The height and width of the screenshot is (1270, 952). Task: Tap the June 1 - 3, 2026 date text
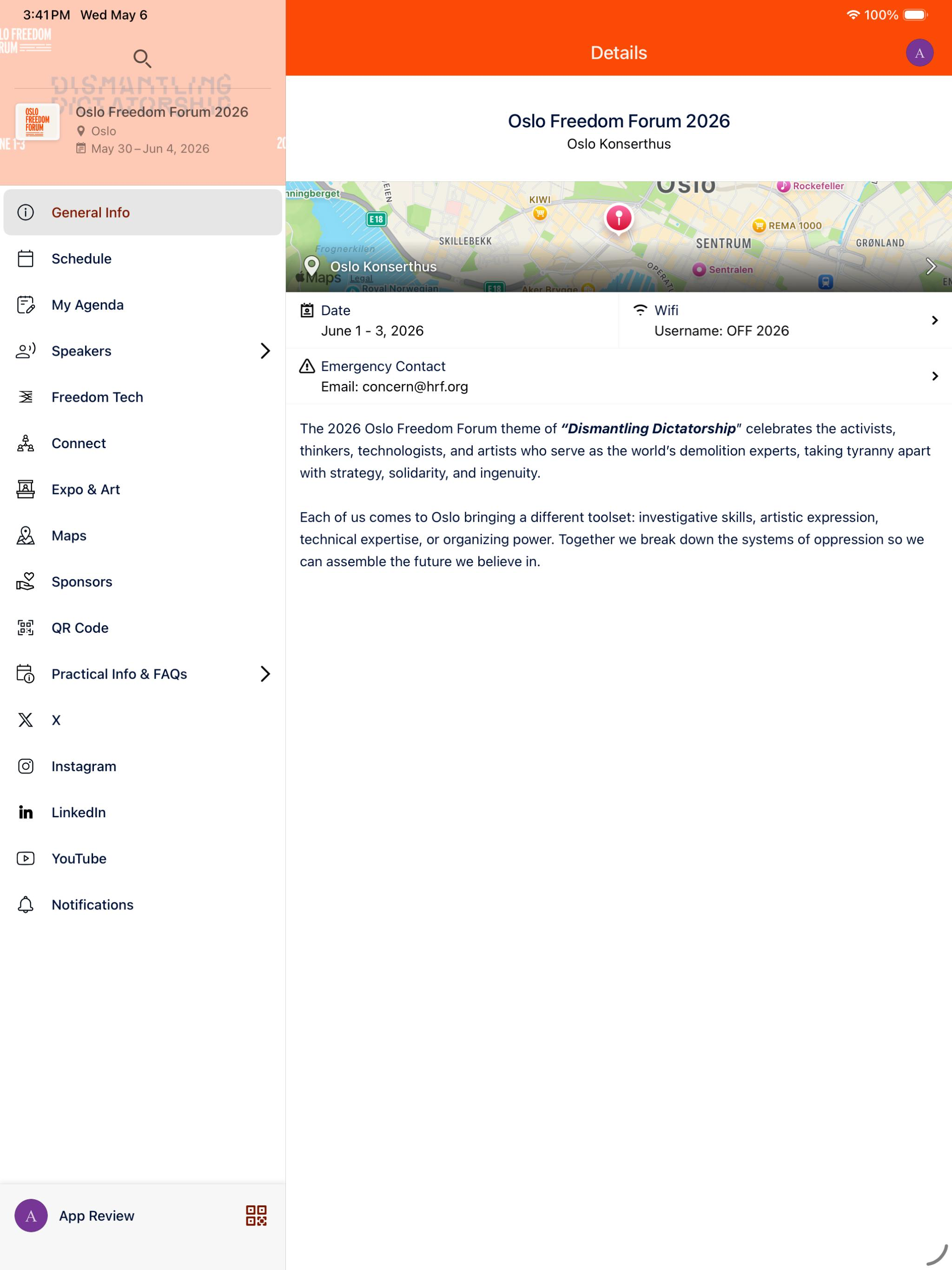[372, 331]
